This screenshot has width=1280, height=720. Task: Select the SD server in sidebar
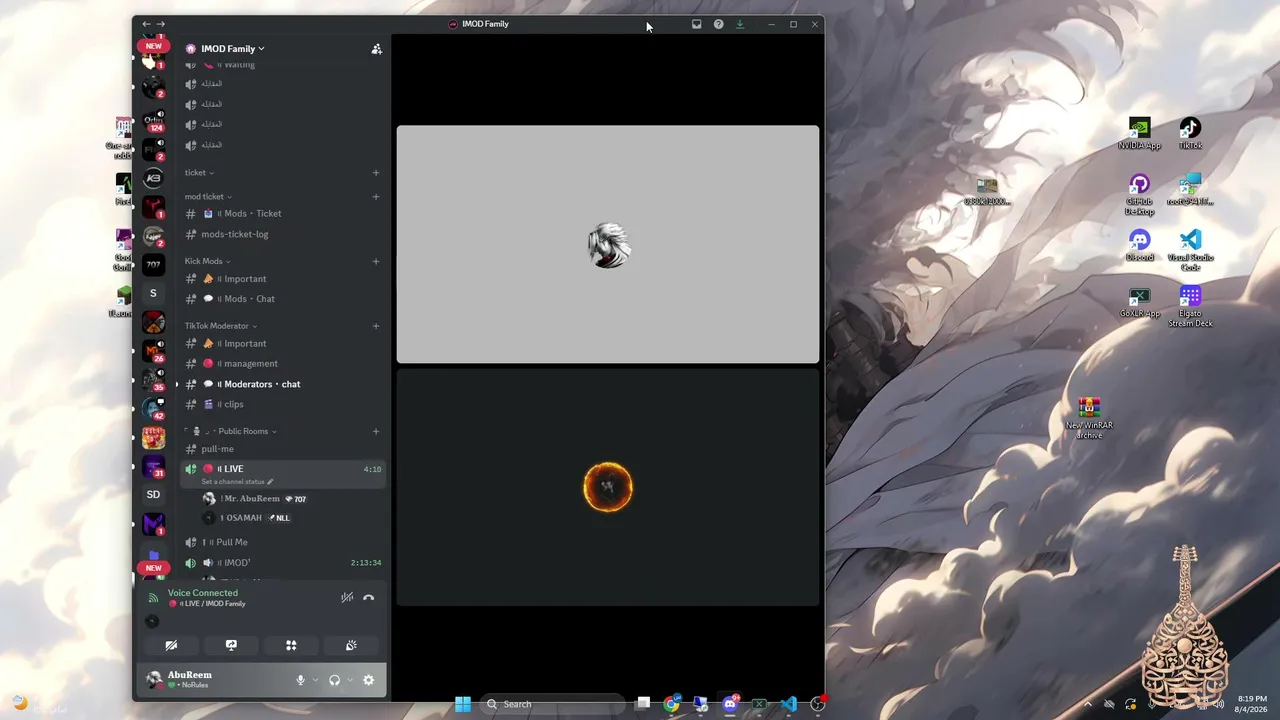[x=153, y=494]
